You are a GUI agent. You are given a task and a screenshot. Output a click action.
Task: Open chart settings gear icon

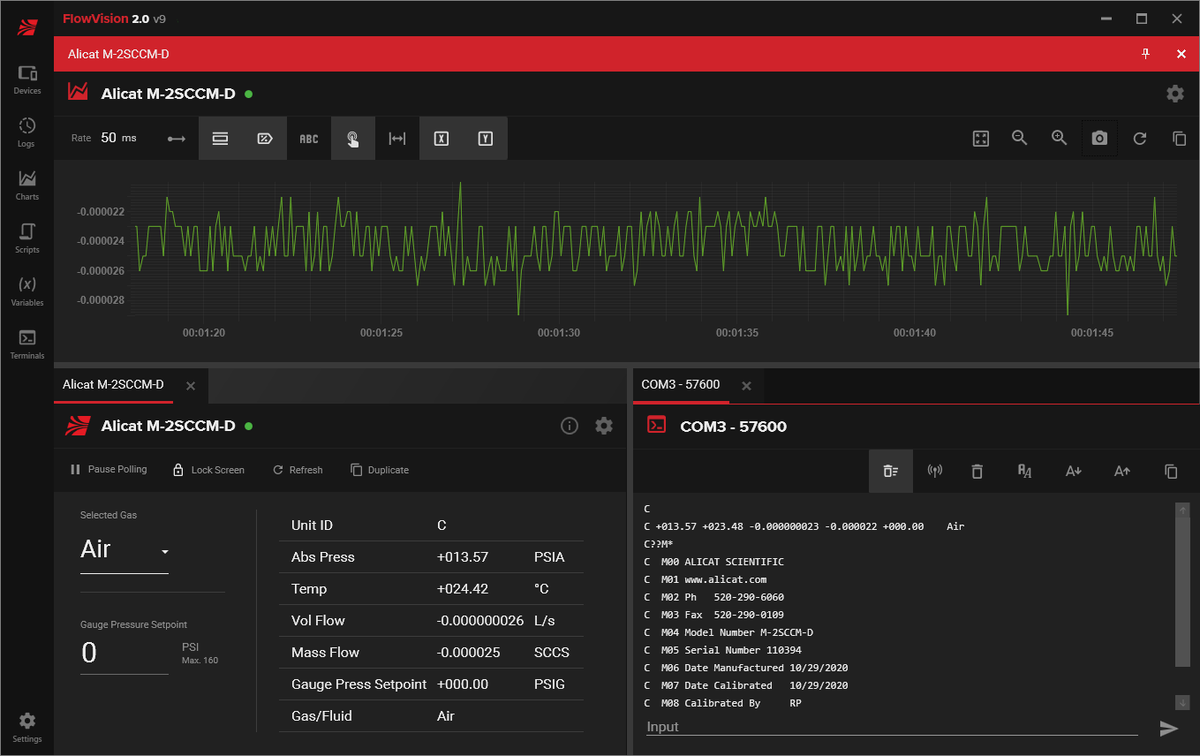[1175, 94]
